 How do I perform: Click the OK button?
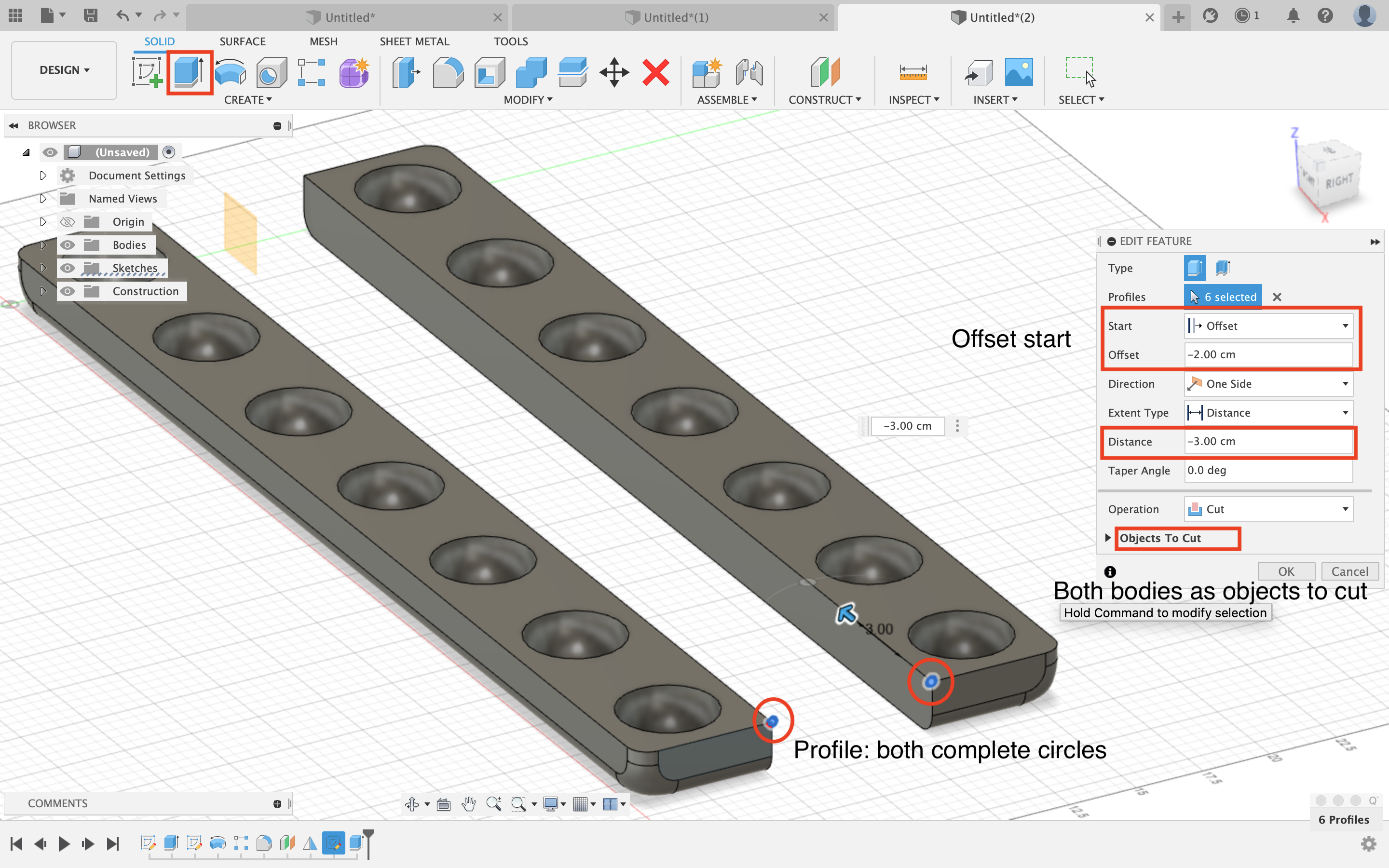[x=1286, y=571]
